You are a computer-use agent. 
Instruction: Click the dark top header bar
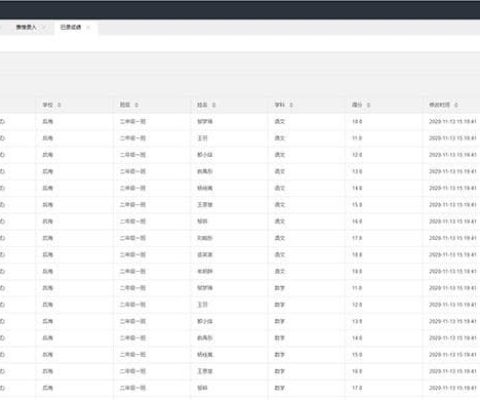coord(240,10)
